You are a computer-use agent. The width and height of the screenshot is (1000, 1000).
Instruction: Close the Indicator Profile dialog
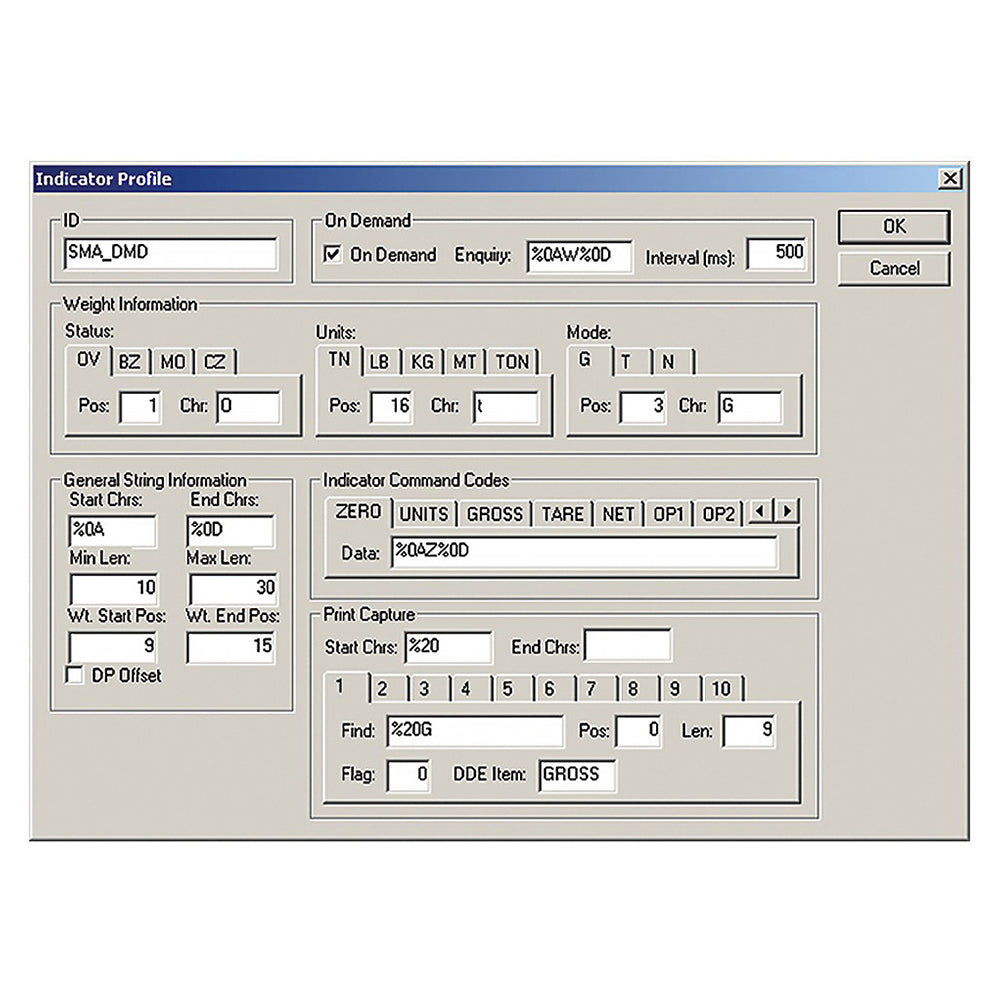[950, 179]
